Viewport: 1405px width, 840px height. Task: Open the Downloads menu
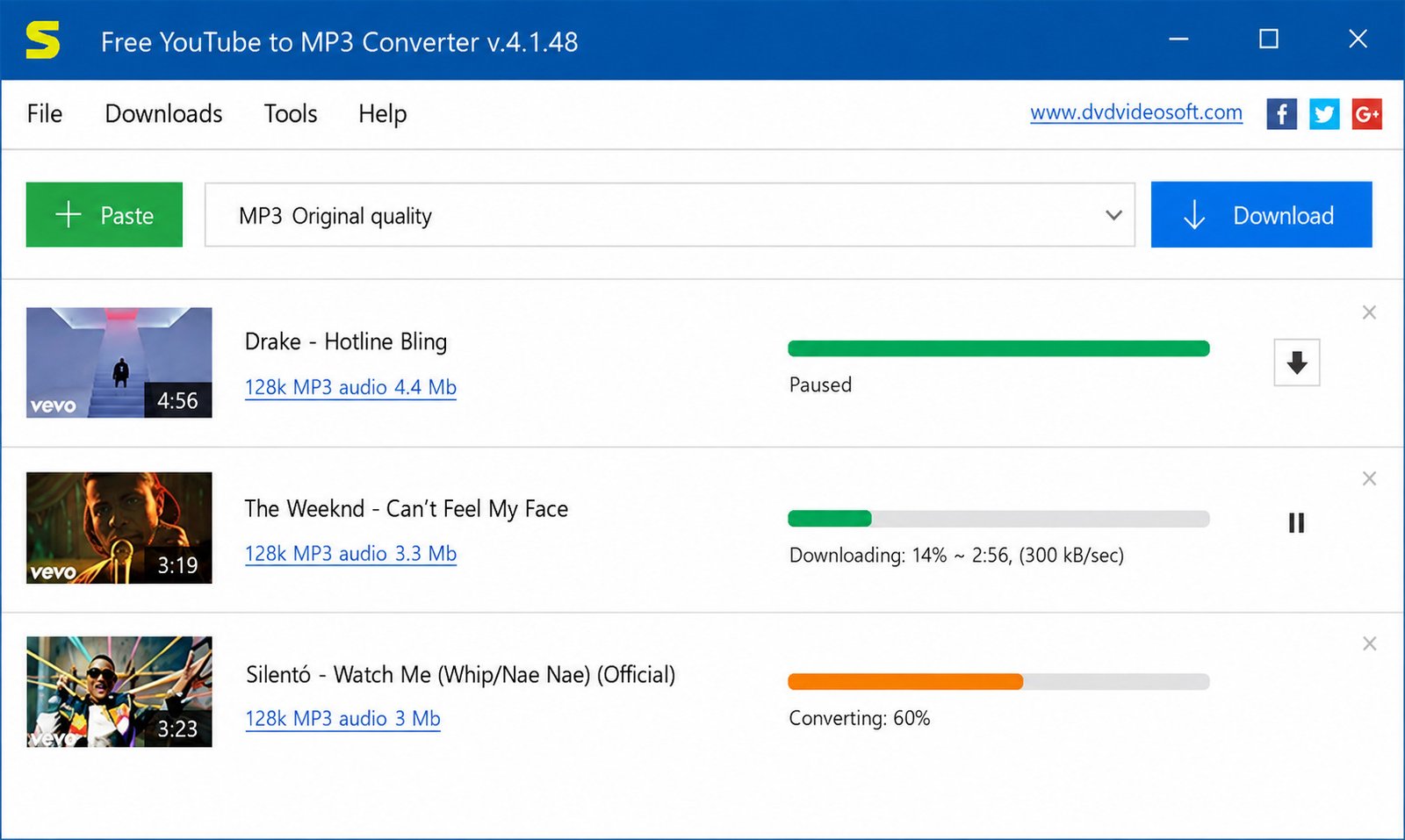tap(163, 113)
